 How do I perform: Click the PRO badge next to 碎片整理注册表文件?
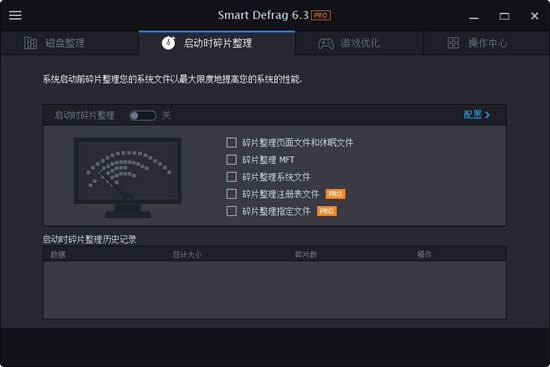point(335,194)
